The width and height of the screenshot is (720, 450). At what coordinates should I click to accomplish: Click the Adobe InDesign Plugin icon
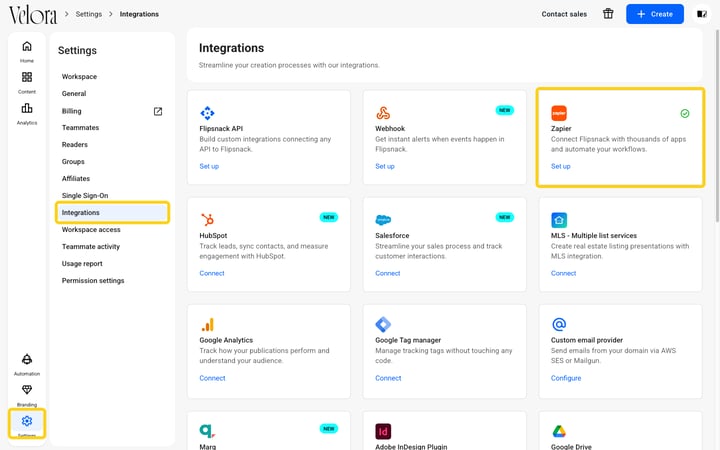click(383, 431)
